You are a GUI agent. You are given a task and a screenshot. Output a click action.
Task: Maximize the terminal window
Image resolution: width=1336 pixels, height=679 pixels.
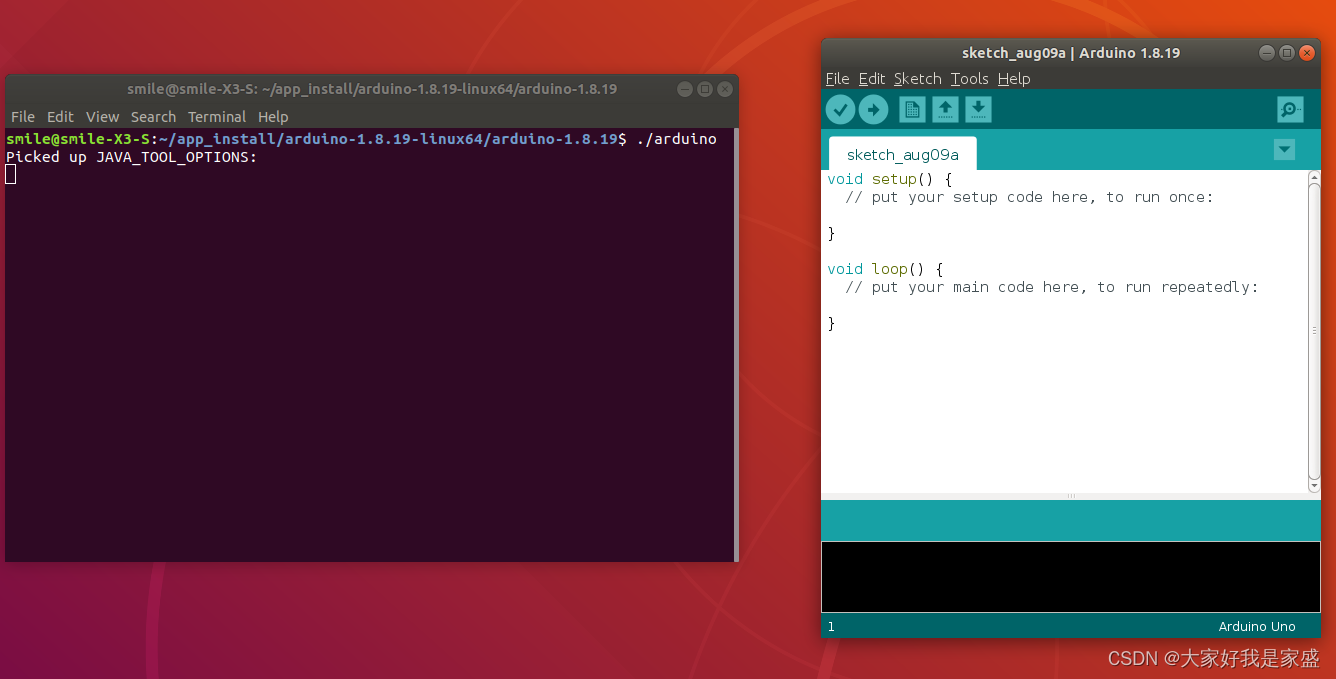click(705, 89)
